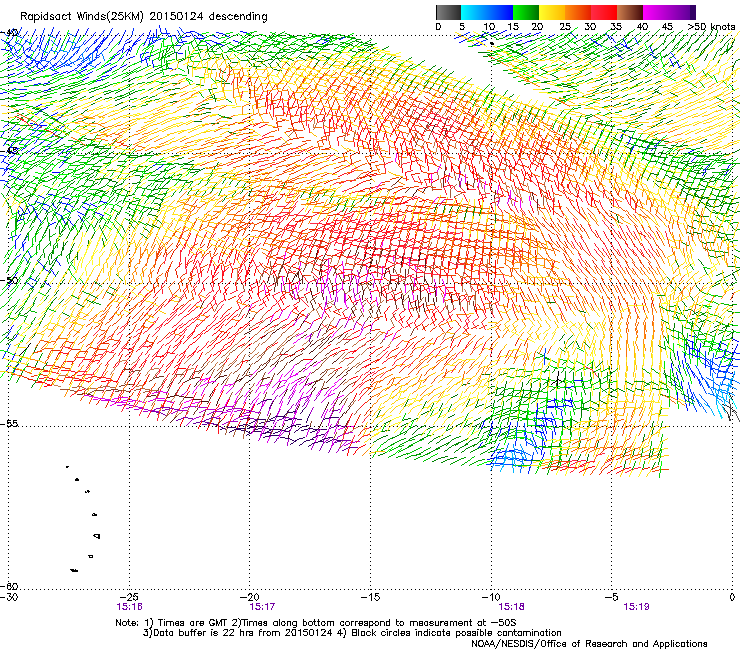Click the green 15-20 knots legend segment

pos(526,12)
